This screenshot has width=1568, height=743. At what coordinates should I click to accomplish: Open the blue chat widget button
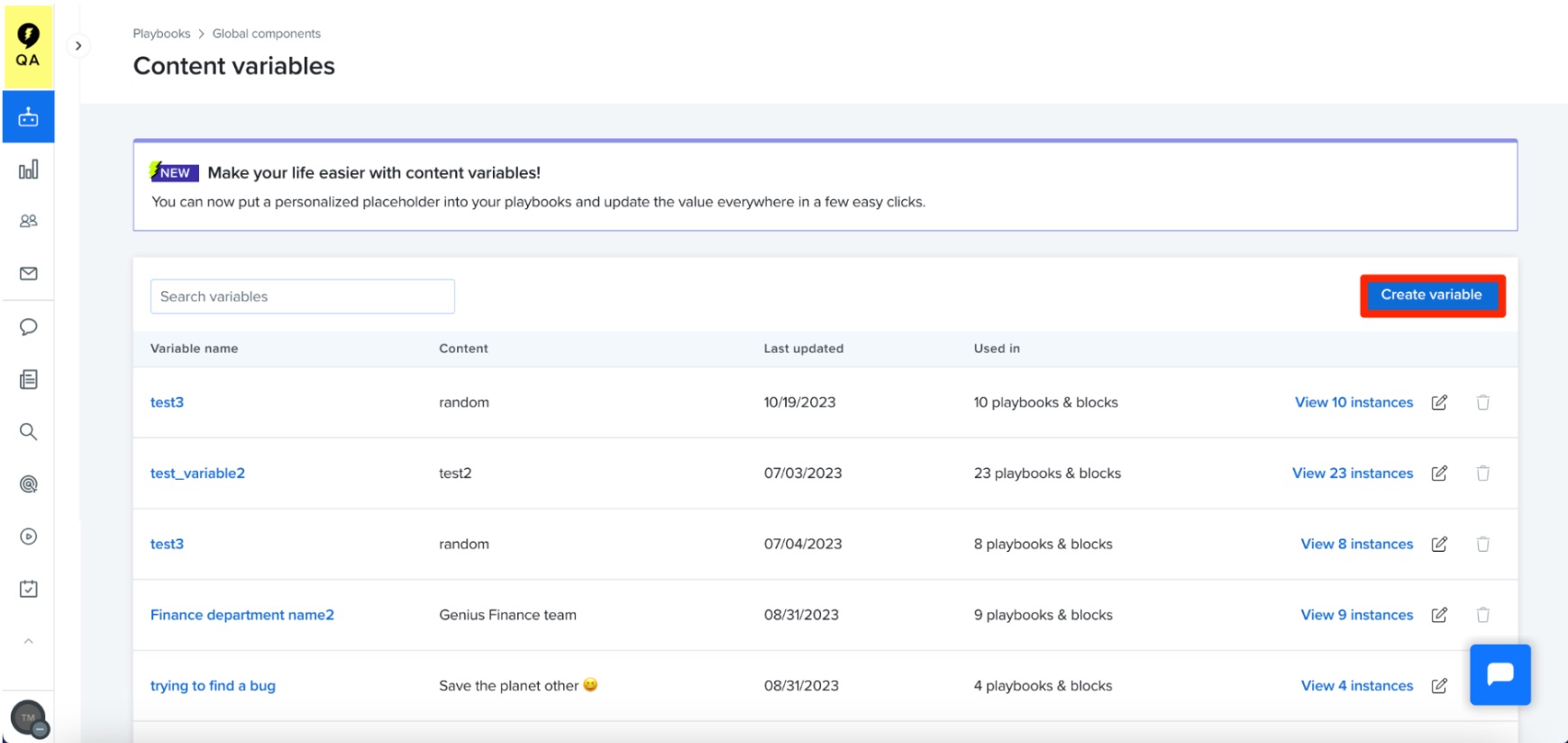pos(1500,674)
